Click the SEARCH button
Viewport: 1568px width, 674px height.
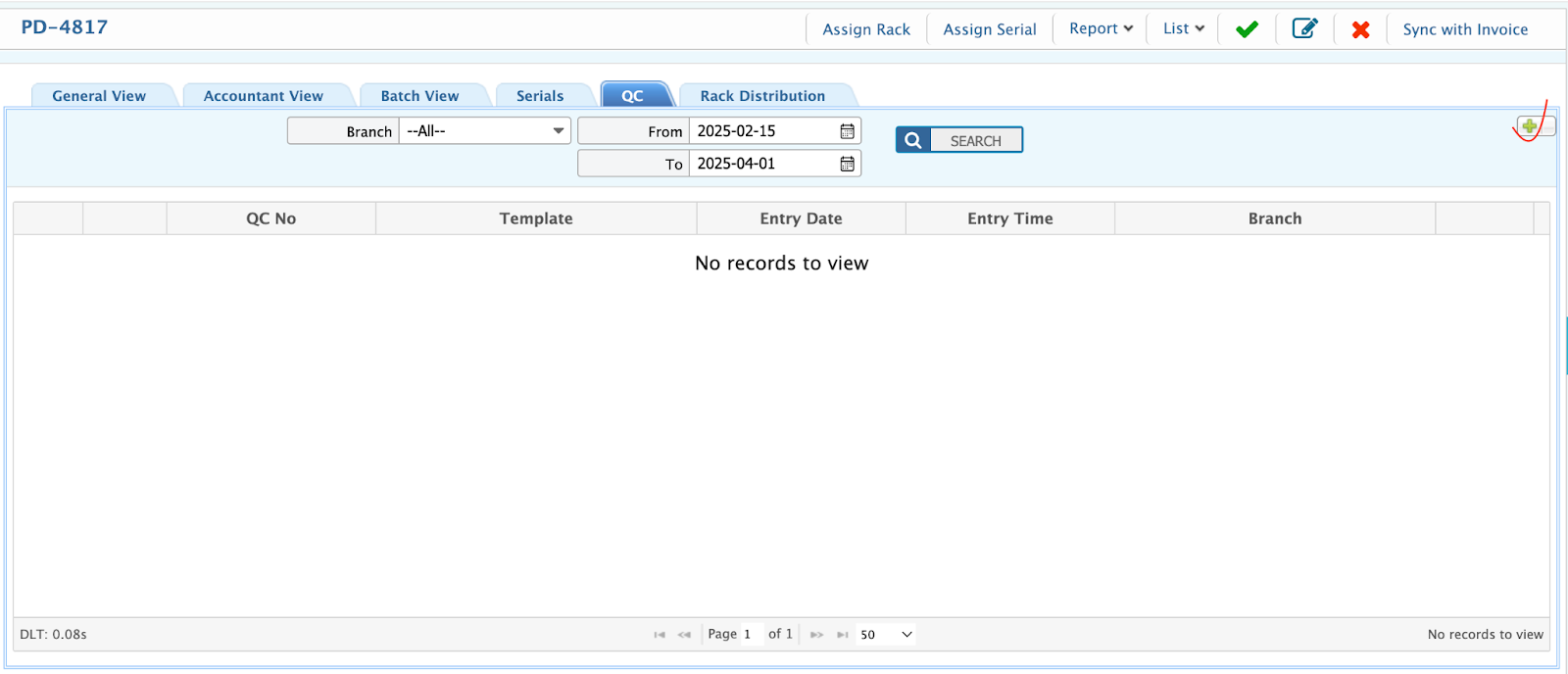pos(959,140)
